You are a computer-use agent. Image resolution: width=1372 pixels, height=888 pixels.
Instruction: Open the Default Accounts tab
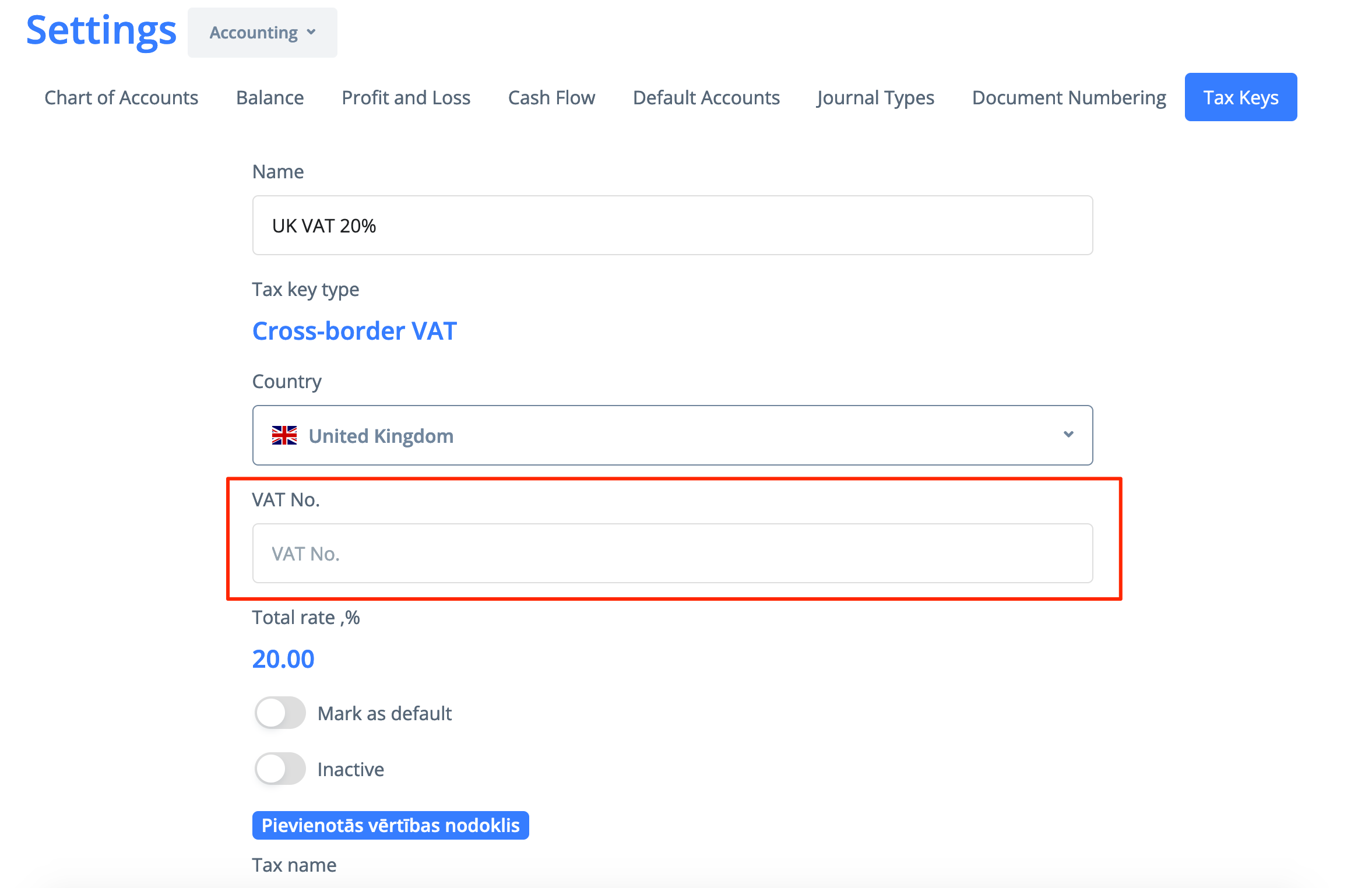(x=706, y=97)
